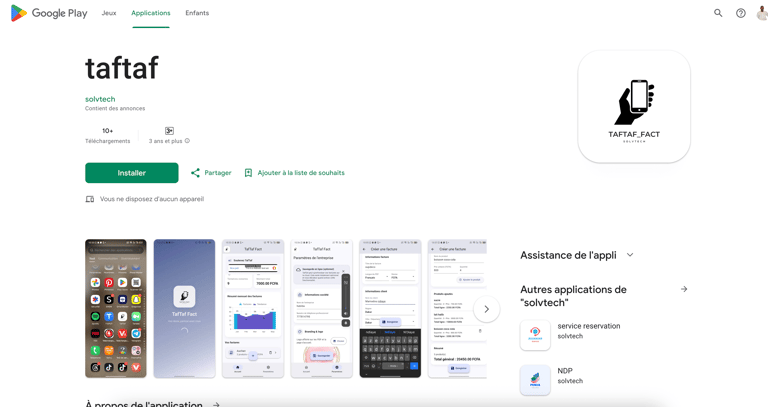
Task: Click the bookmark wishlist icon
Action: click(248, 173)
